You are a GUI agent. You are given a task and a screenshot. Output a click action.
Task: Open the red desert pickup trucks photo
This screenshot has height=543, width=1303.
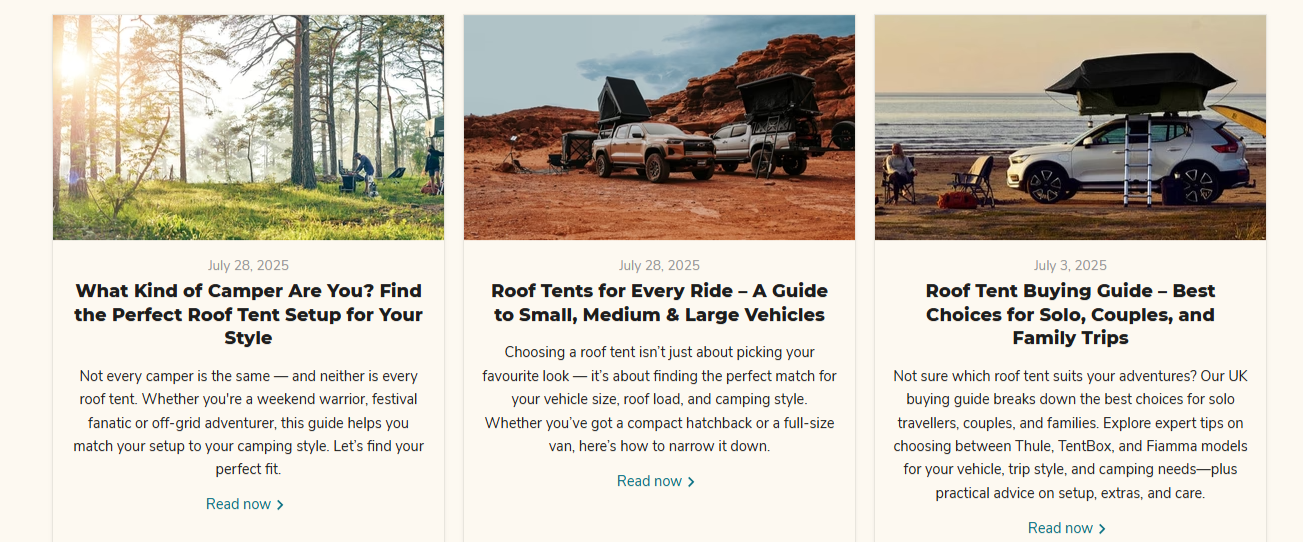coord(659,127)
